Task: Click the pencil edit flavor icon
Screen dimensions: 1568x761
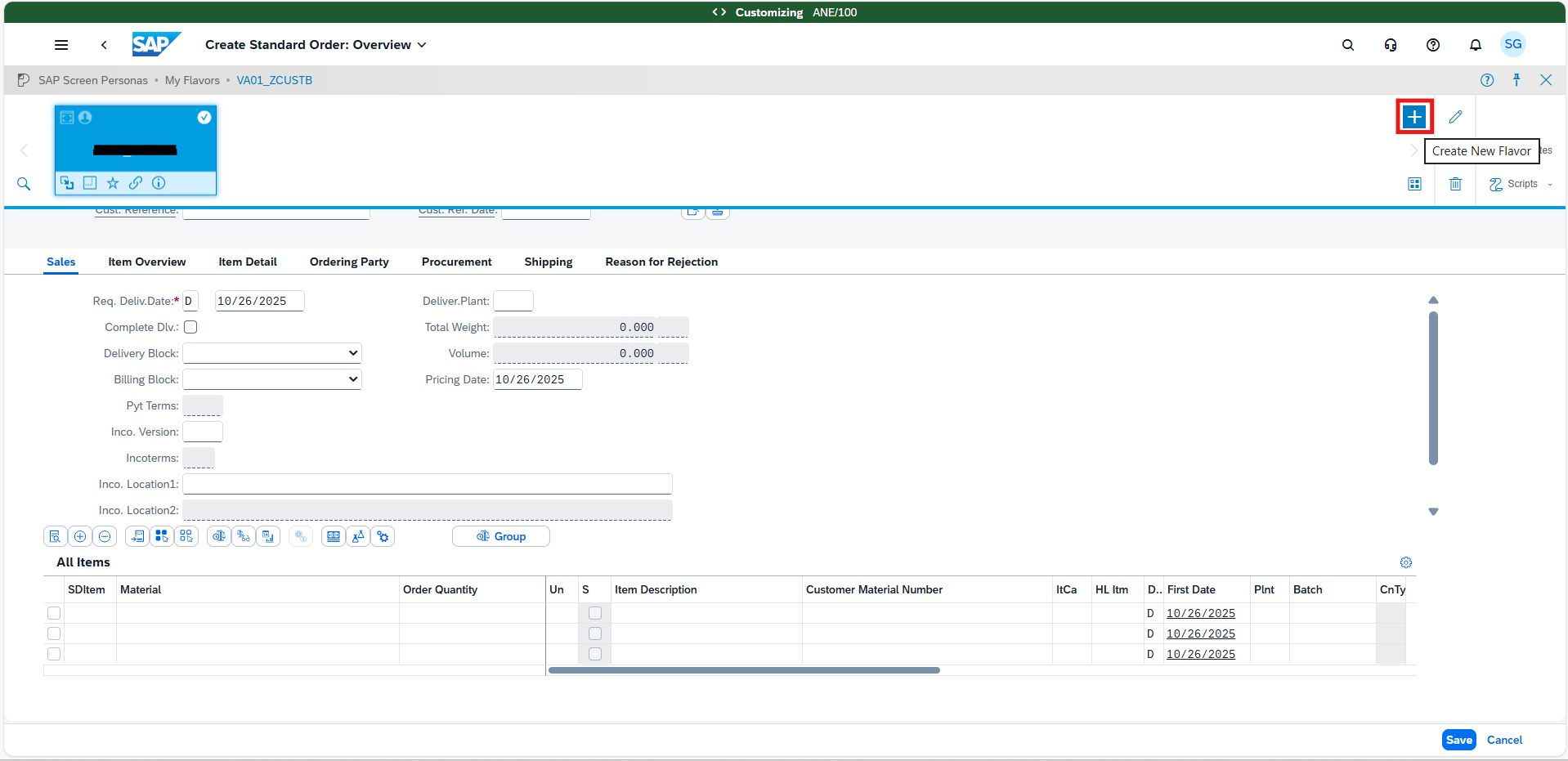Action: 1455,117
